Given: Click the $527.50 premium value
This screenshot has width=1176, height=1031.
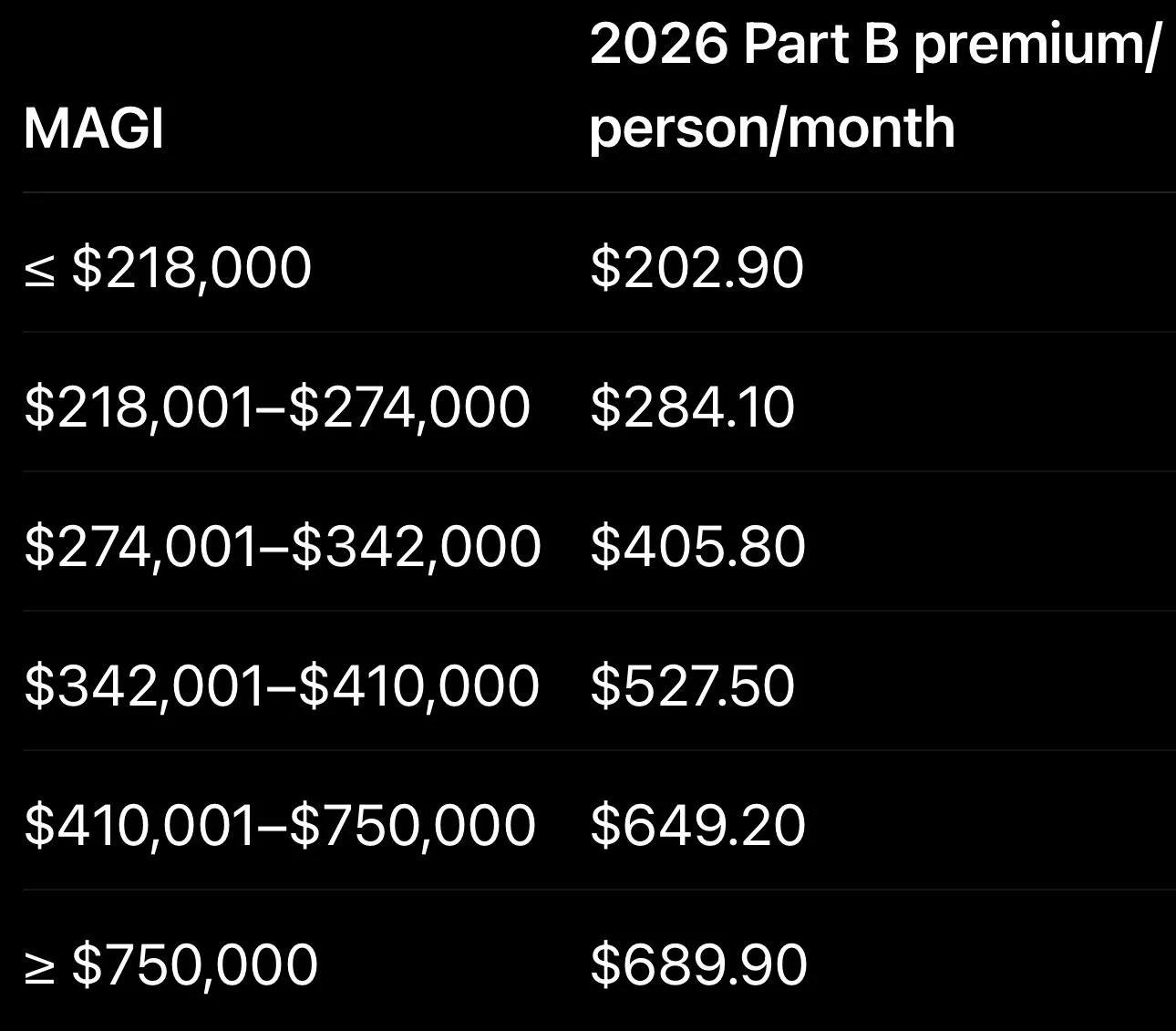Looking at the screenshot, I should [692, 686].
